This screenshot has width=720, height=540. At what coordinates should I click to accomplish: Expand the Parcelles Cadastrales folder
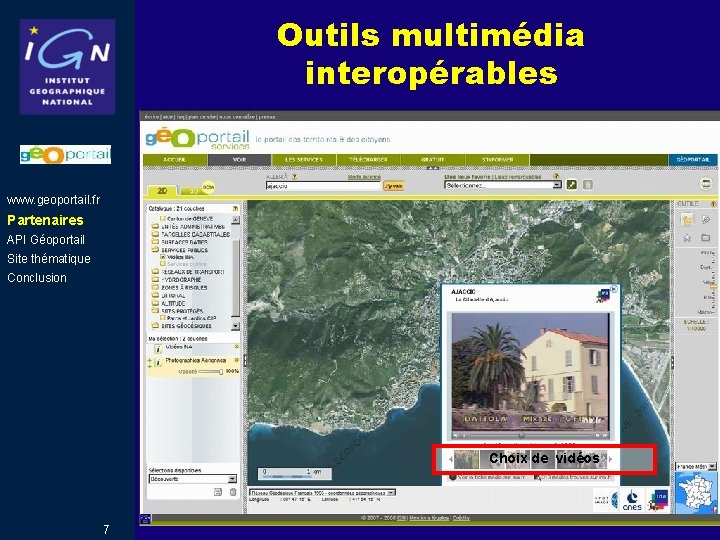[155, 234]
